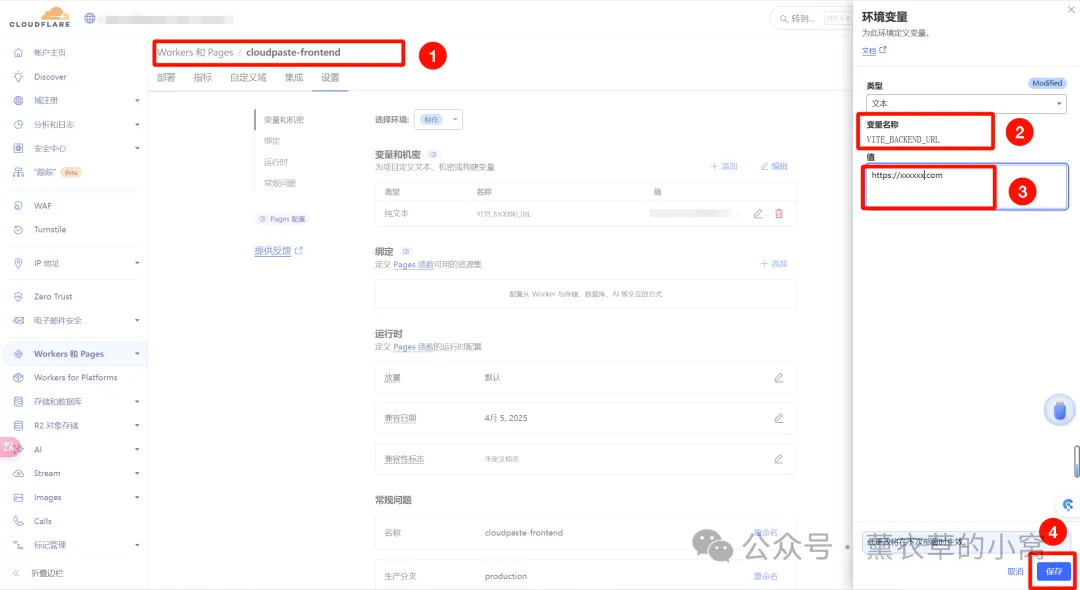This screenshot has height=590, width=1080.
Task: Click 添加 in the 变量和机密 section
Action: coord(724,167)
